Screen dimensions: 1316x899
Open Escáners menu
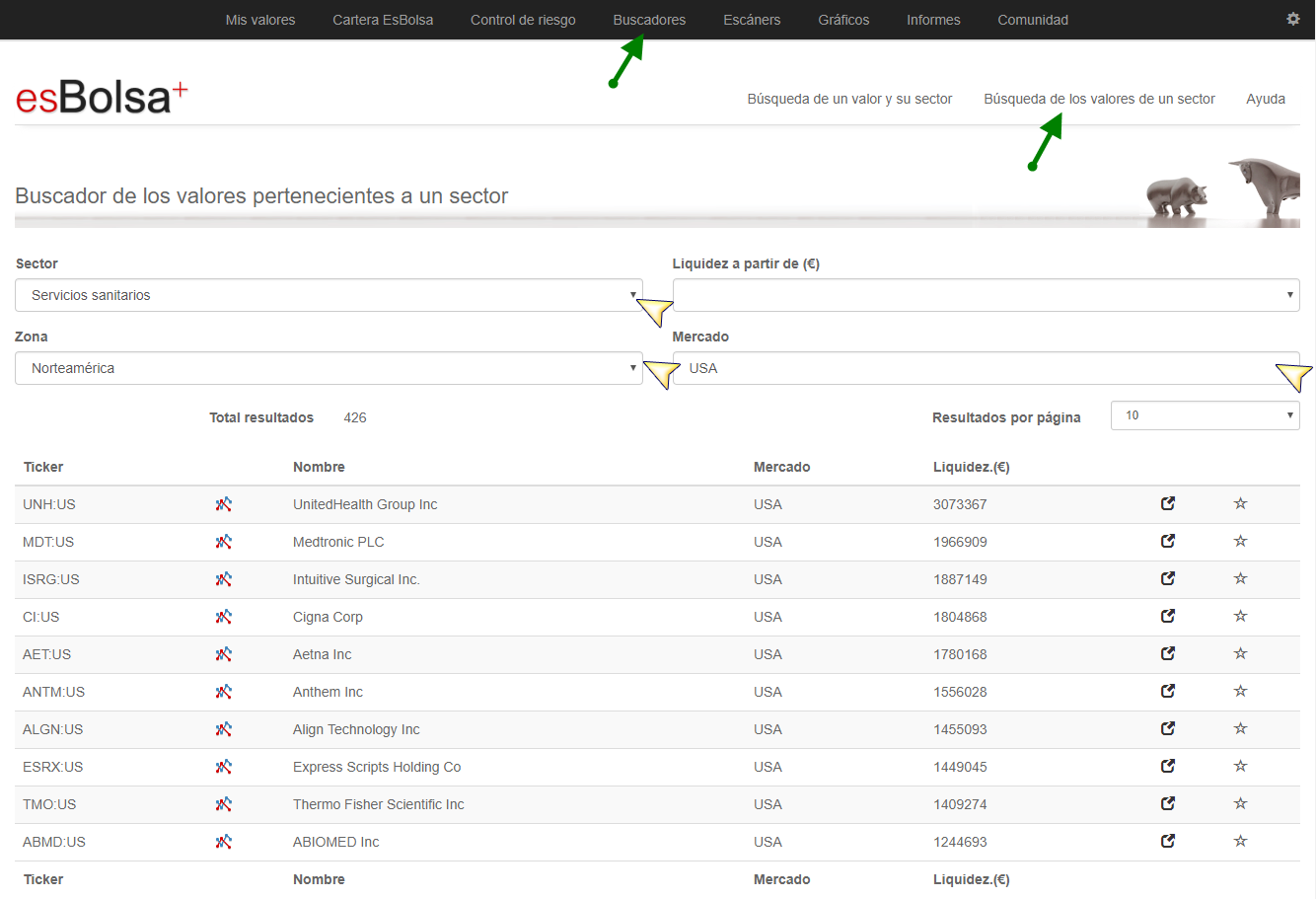(752, 20)
